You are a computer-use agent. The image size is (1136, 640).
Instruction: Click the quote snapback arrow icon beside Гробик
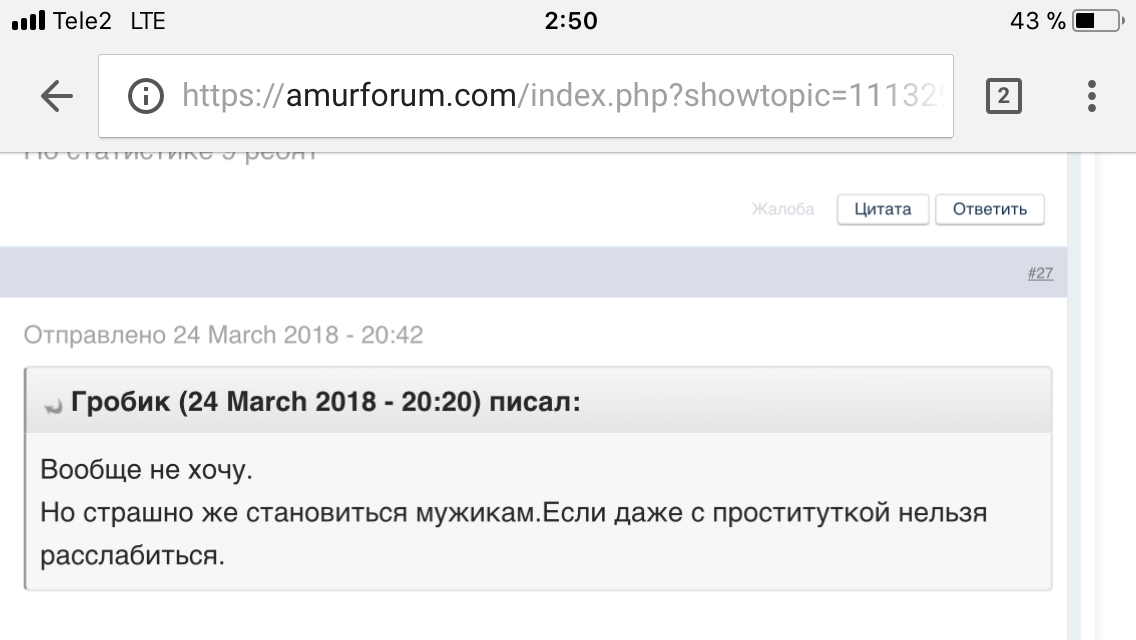point(54,406)
